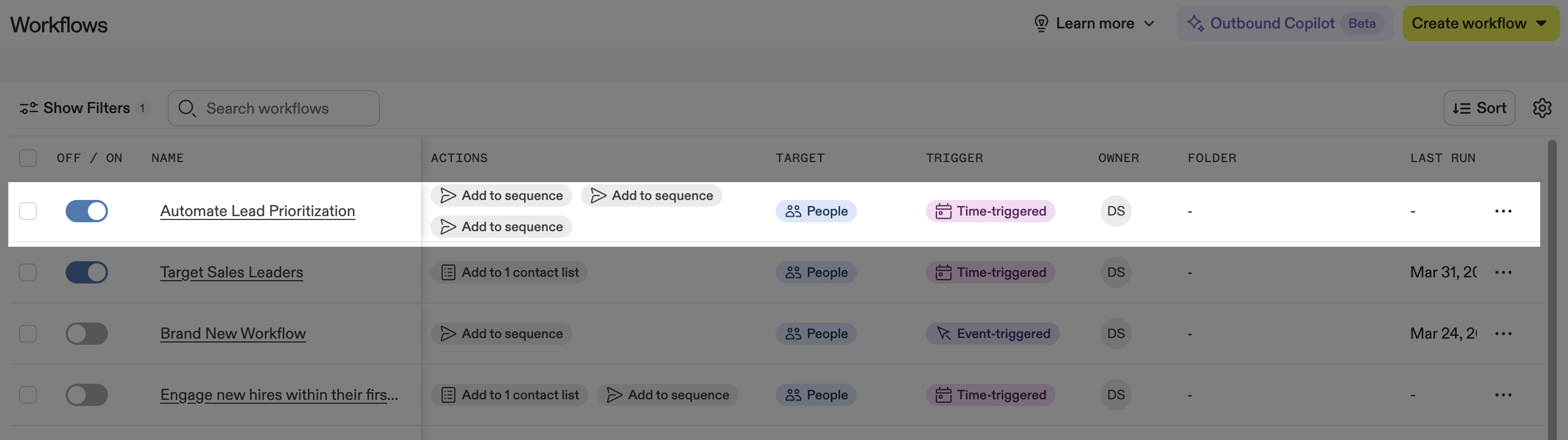This screenshot has height=440, width=1568.
Task: Open more options for Brand New Workflow
Action: [x=1502, y=334]
